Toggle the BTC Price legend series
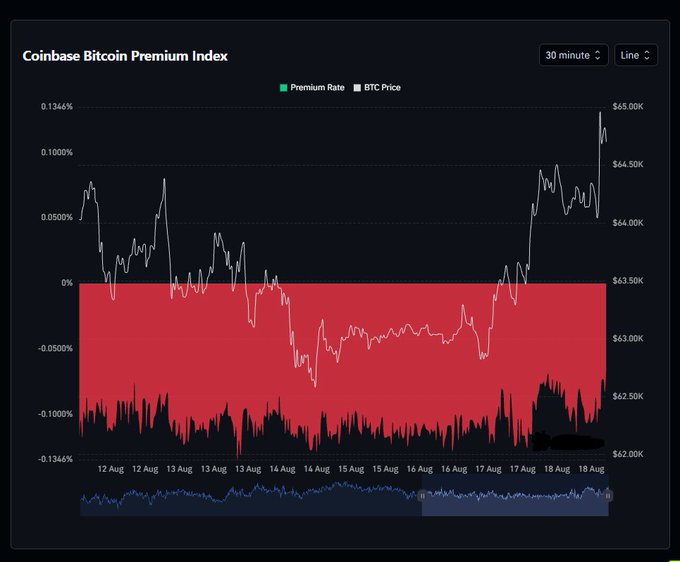The image size is (680, 562). [x=377, y=88]
